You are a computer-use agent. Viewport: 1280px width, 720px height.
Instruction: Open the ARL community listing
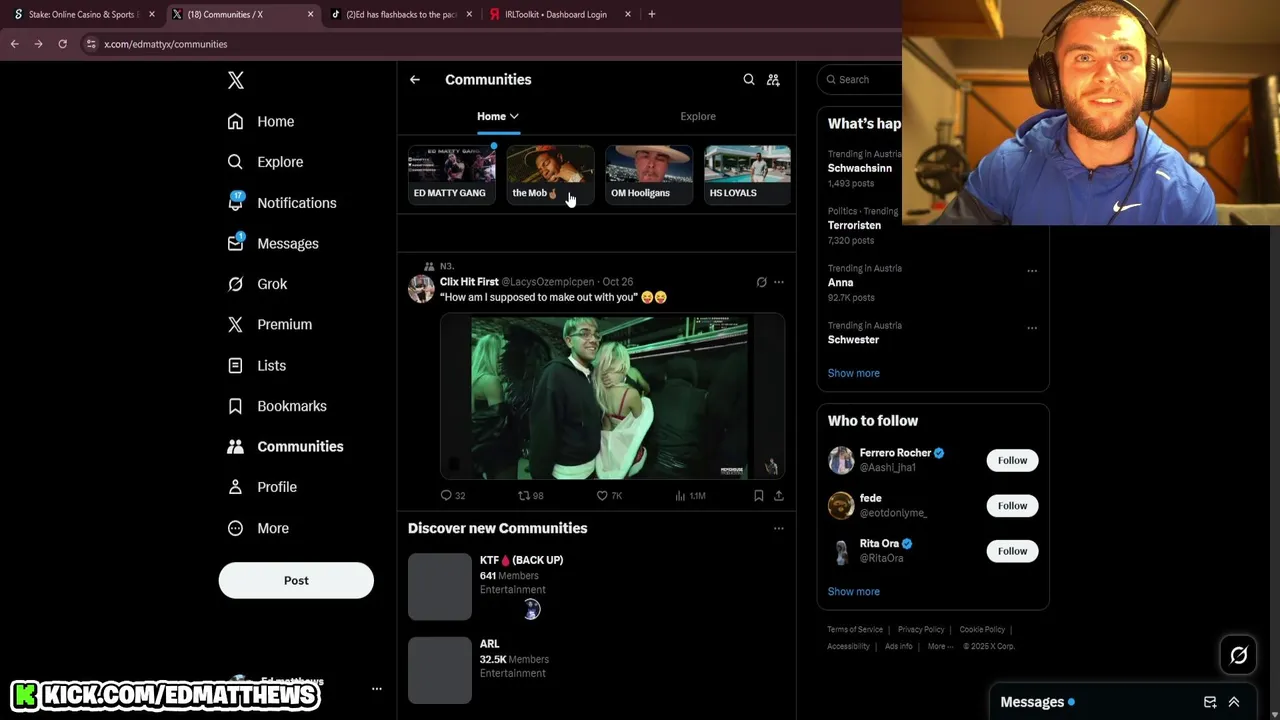596,670
